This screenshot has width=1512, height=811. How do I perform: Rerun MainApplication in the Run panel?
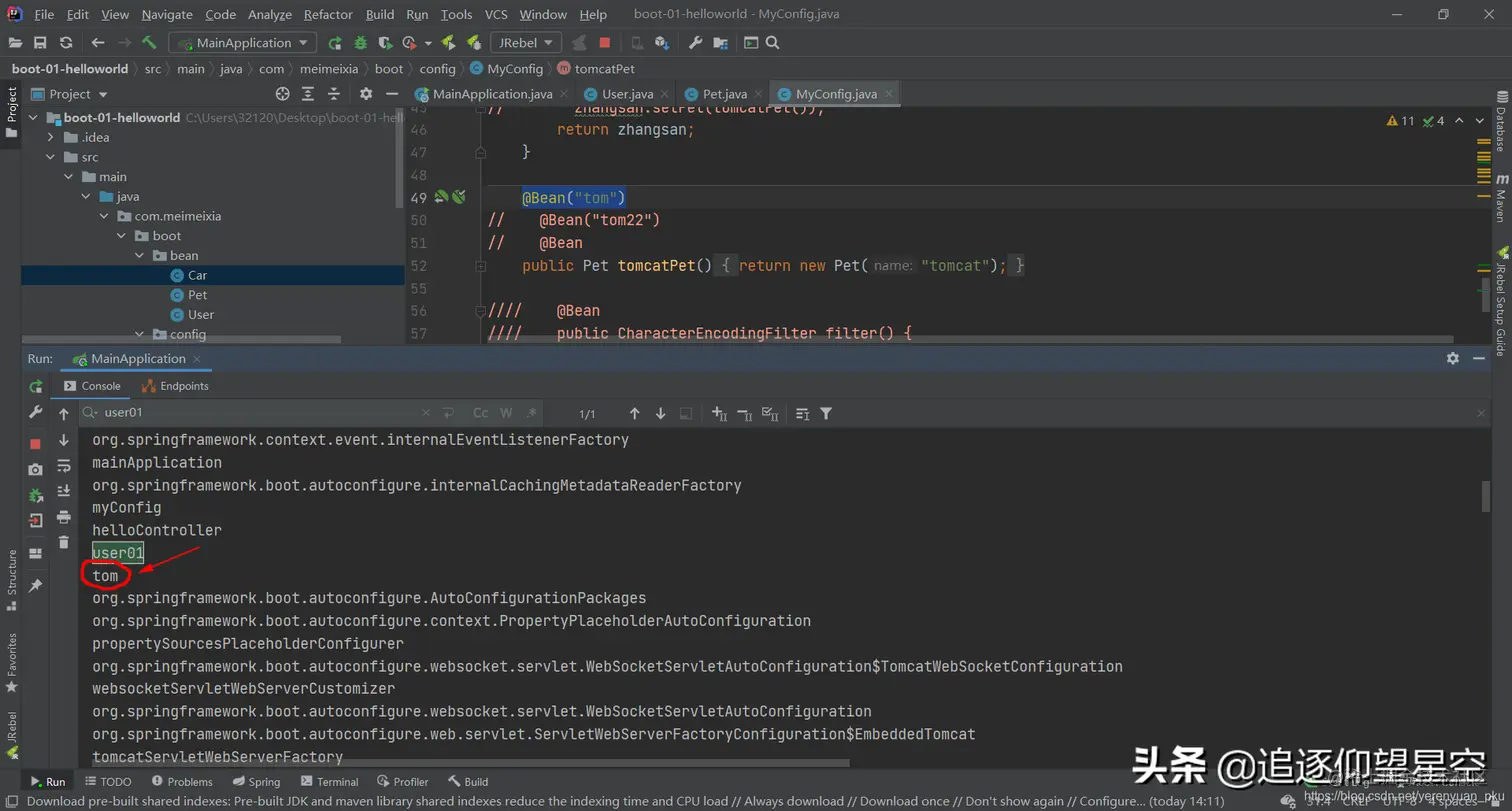point(36,386)
